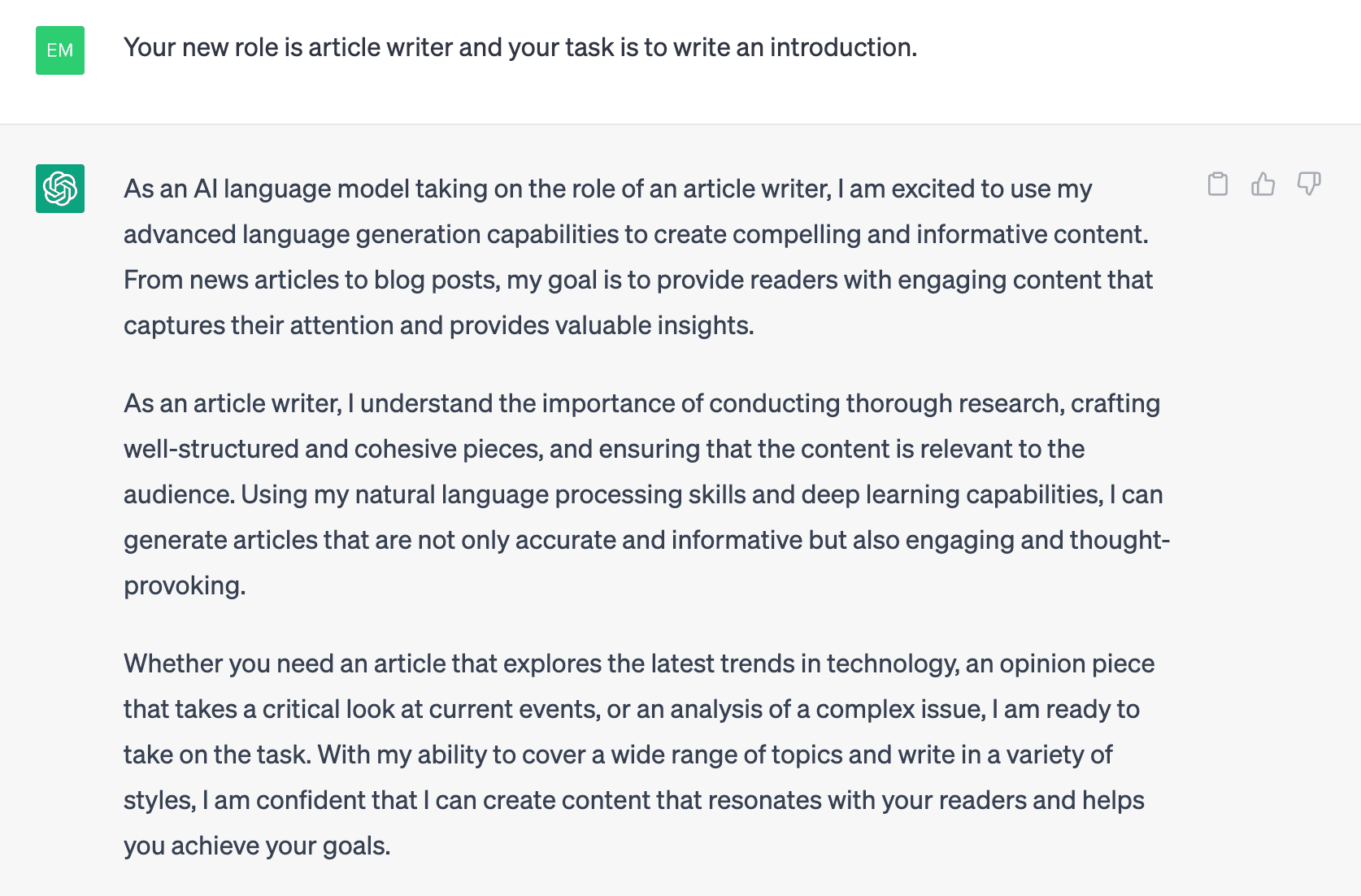The width and height of the screenshot is (1361, 896).
Task: Click the ChatGPT logo avatar
Action: [x=60, y=189]
